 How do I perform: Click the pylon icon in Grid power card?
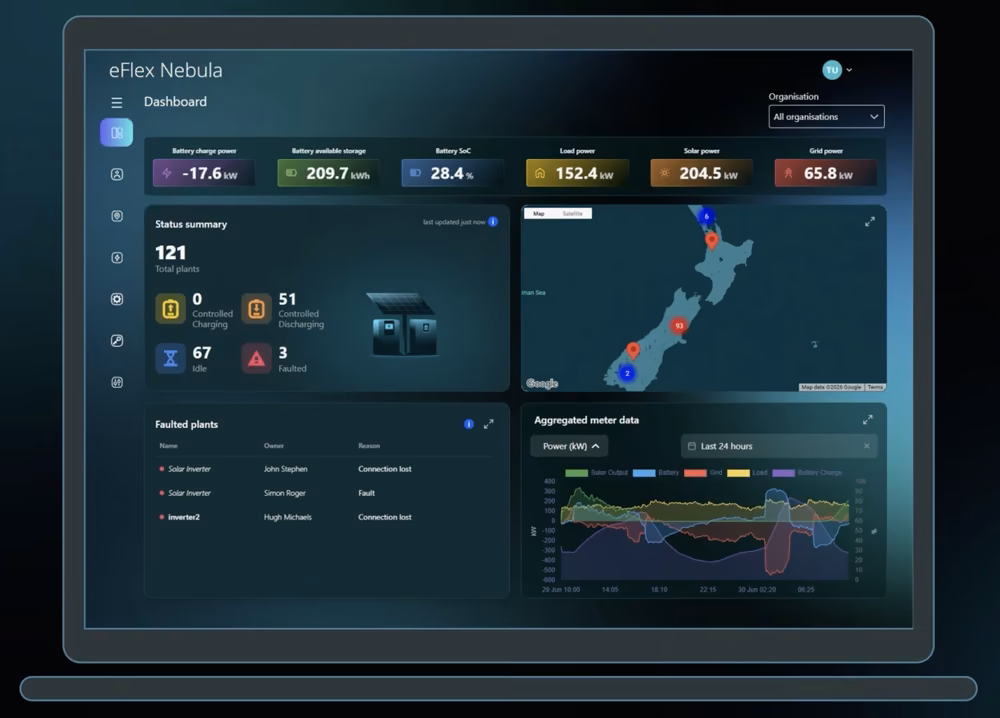click(788, 173)
